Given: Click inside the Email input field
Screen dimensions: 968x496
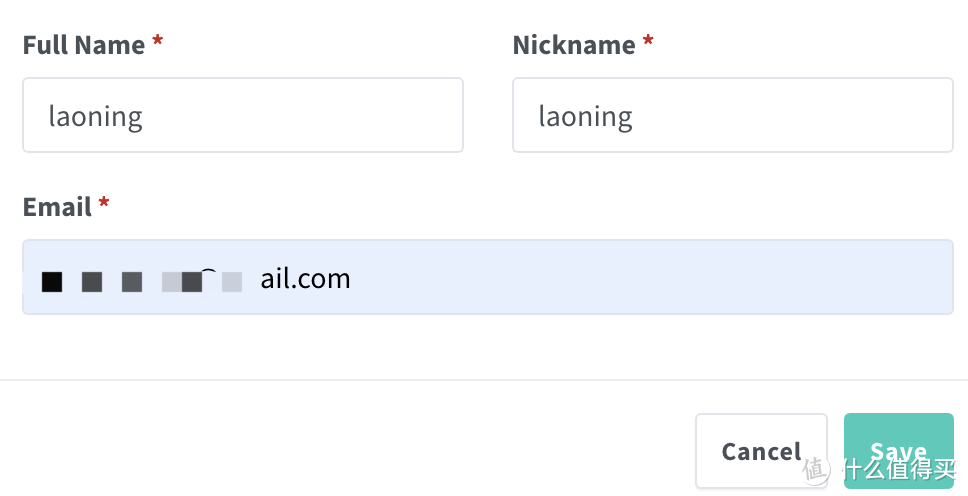Looking at the screenshot, I should 488,277.
